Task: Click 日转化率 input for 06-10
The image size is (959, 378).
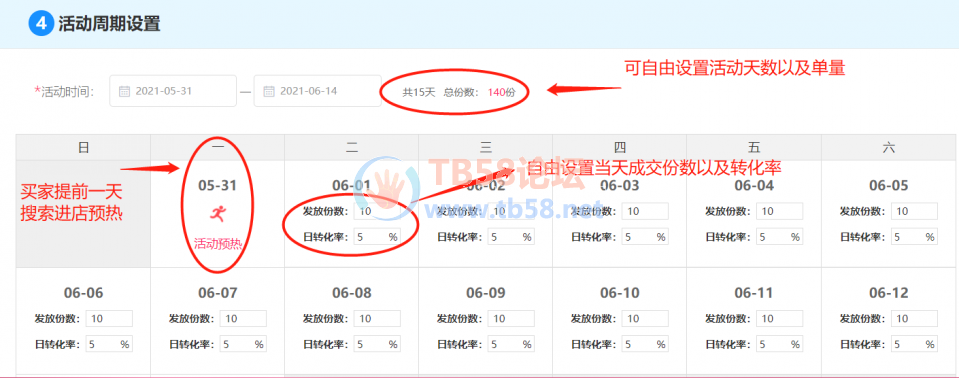Action: coord(645,344)
